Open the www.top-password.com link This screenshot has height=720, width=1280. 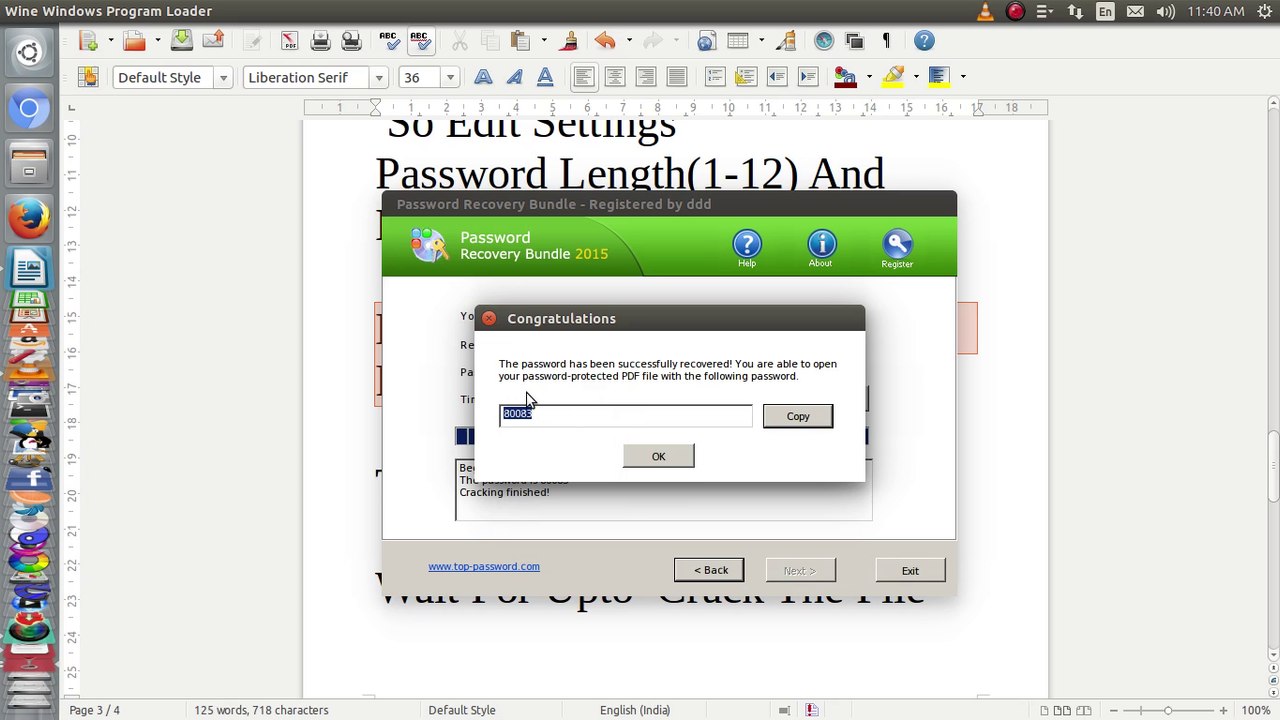tap(484, 566)
